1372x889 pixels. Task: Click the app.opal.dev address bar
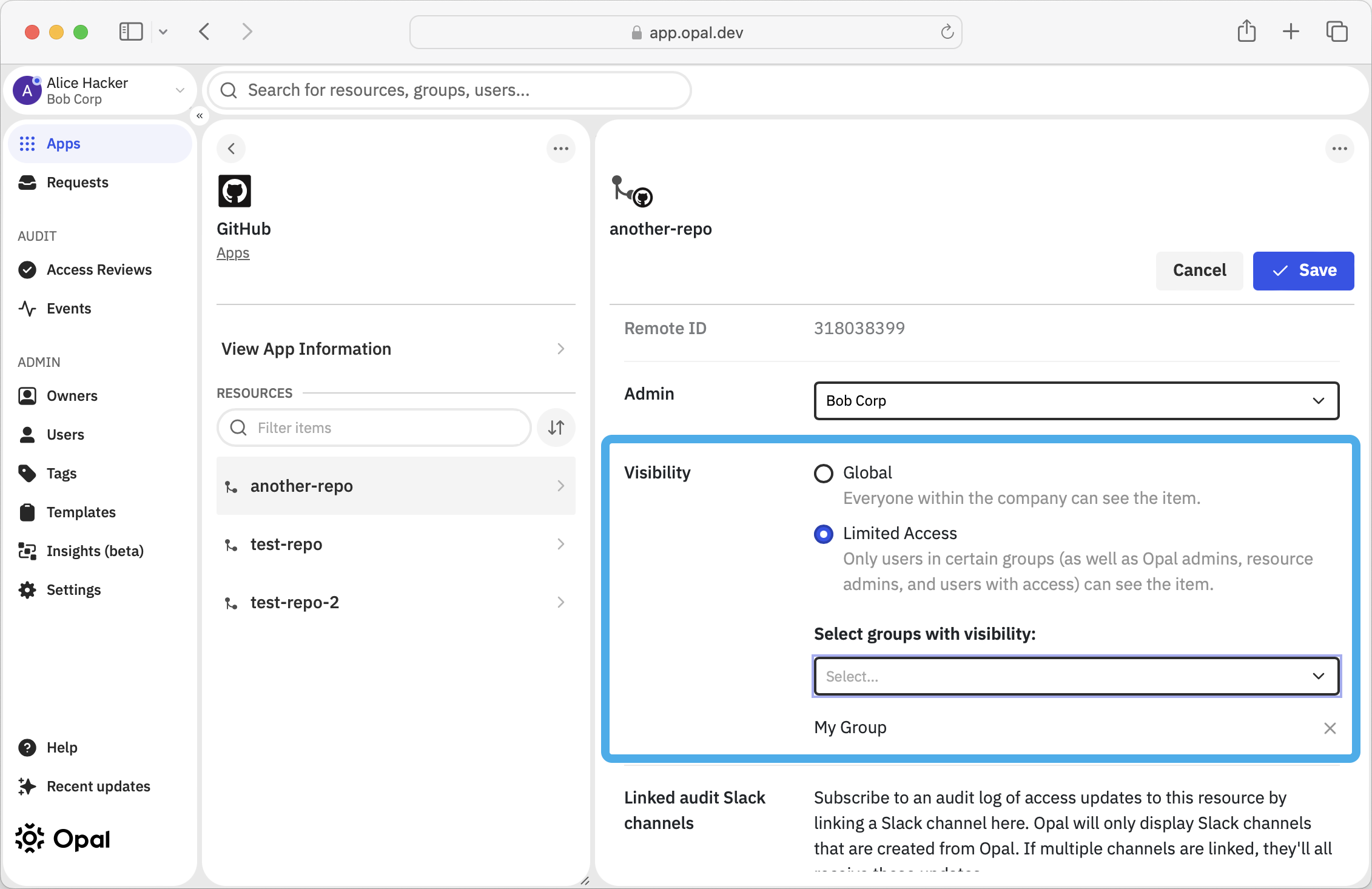685,32
